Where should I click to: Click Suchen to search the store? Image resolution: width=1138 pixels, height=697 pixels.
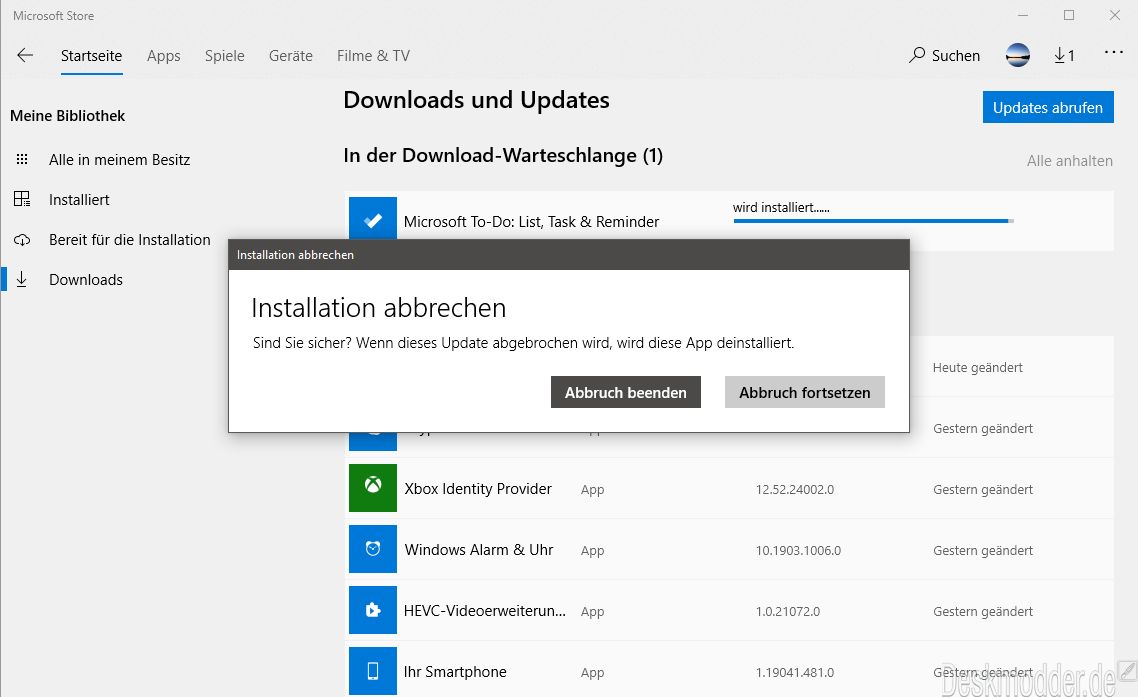[944, 56]
